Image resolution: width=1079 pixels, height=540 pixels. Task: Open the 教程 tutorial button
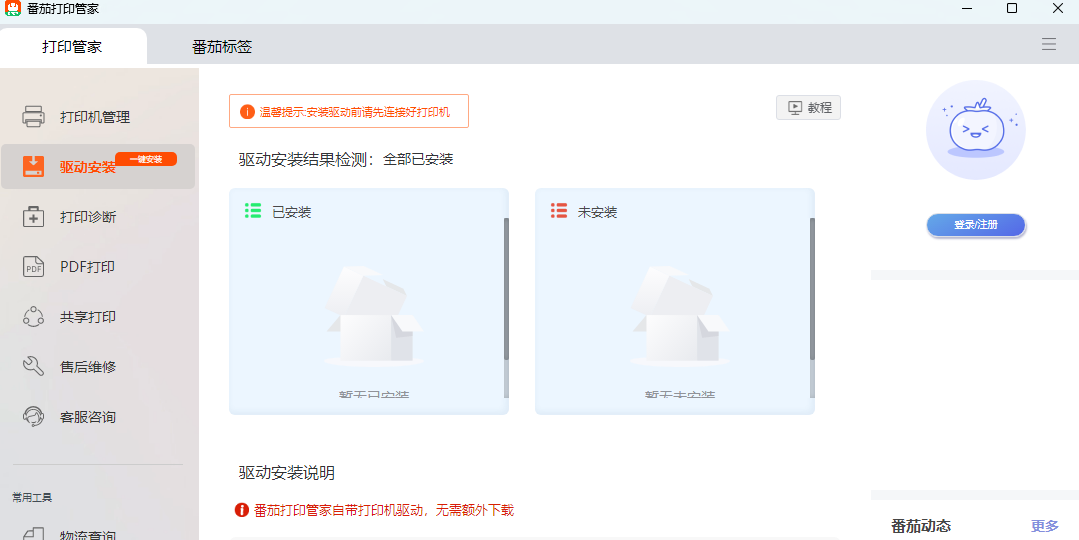[x=809, y=108]
